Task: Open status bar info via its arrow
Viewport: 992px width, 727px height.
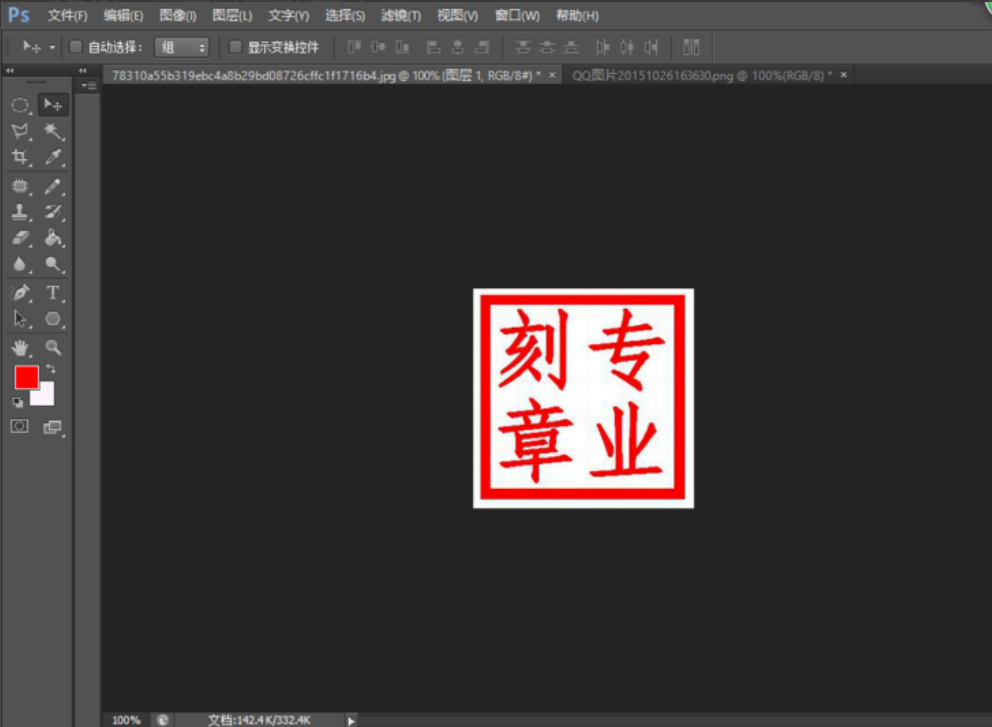Action: 350,719
